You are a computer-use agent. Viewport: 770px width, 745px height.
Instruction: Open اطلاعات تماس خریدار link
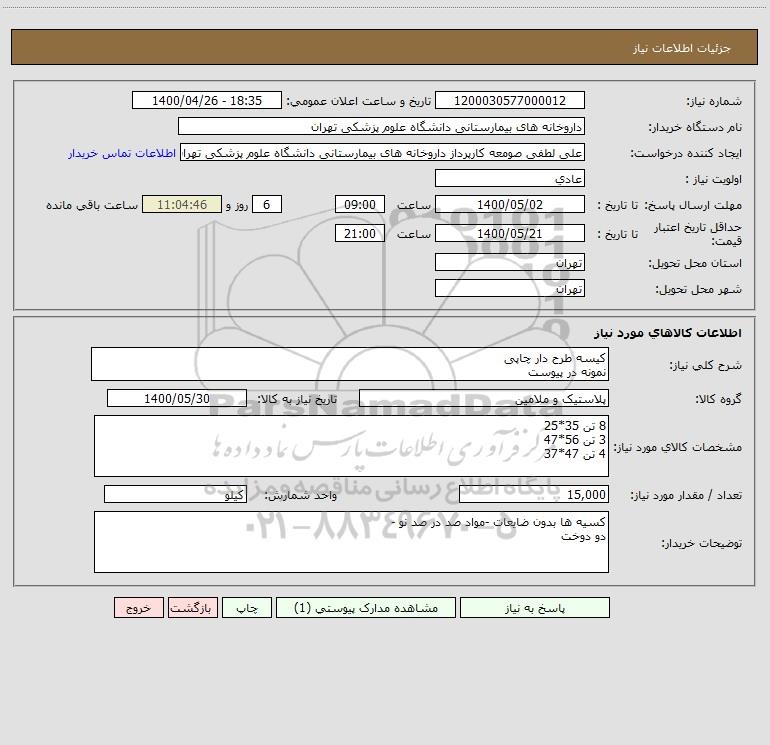click(122, 153)
